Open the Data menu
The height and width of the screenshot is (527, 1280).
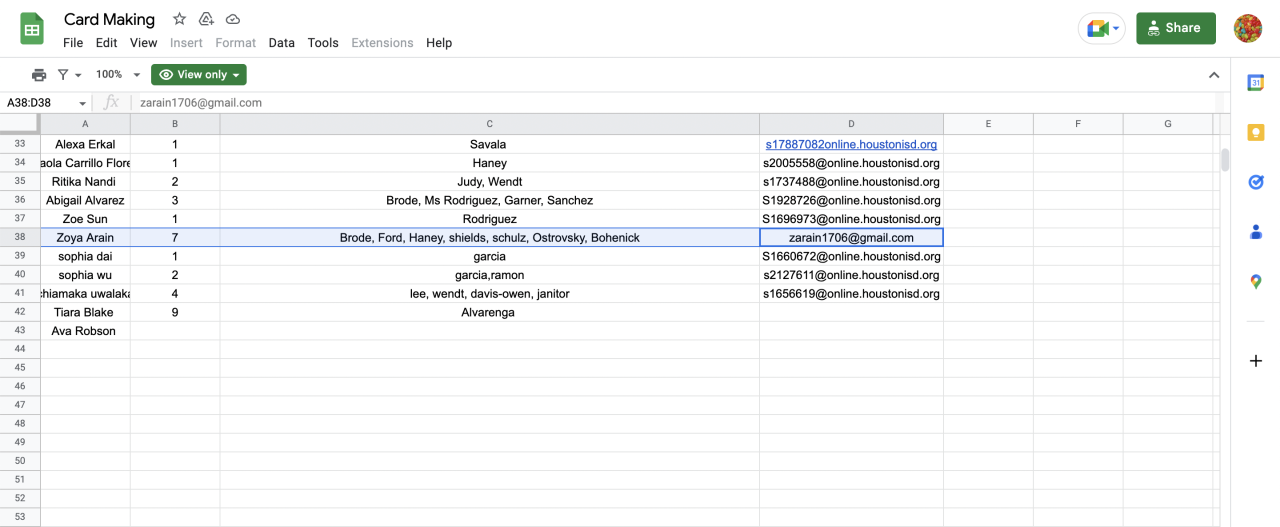coord(281,43)
